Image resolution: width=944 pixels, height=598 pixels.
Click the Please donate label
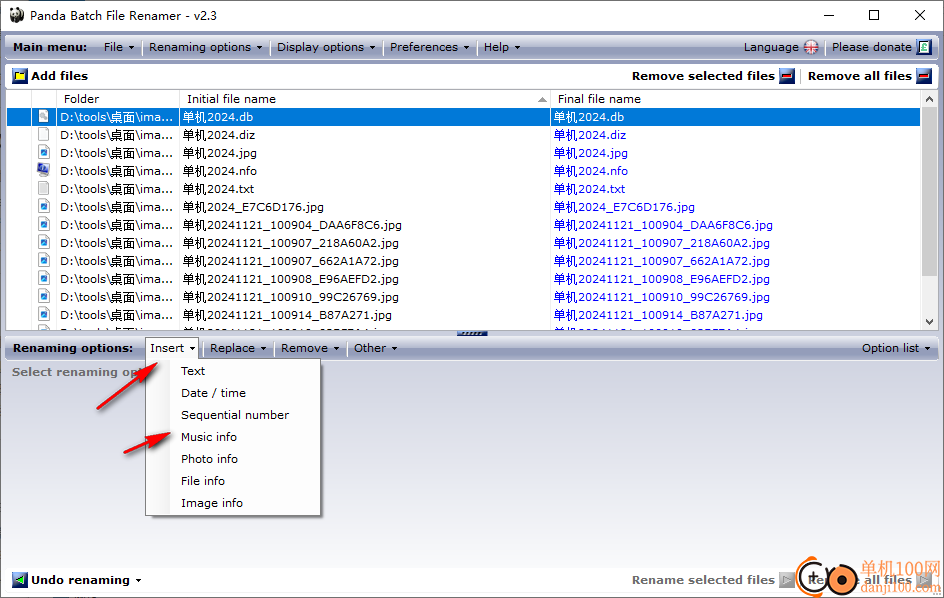[872, 47]
